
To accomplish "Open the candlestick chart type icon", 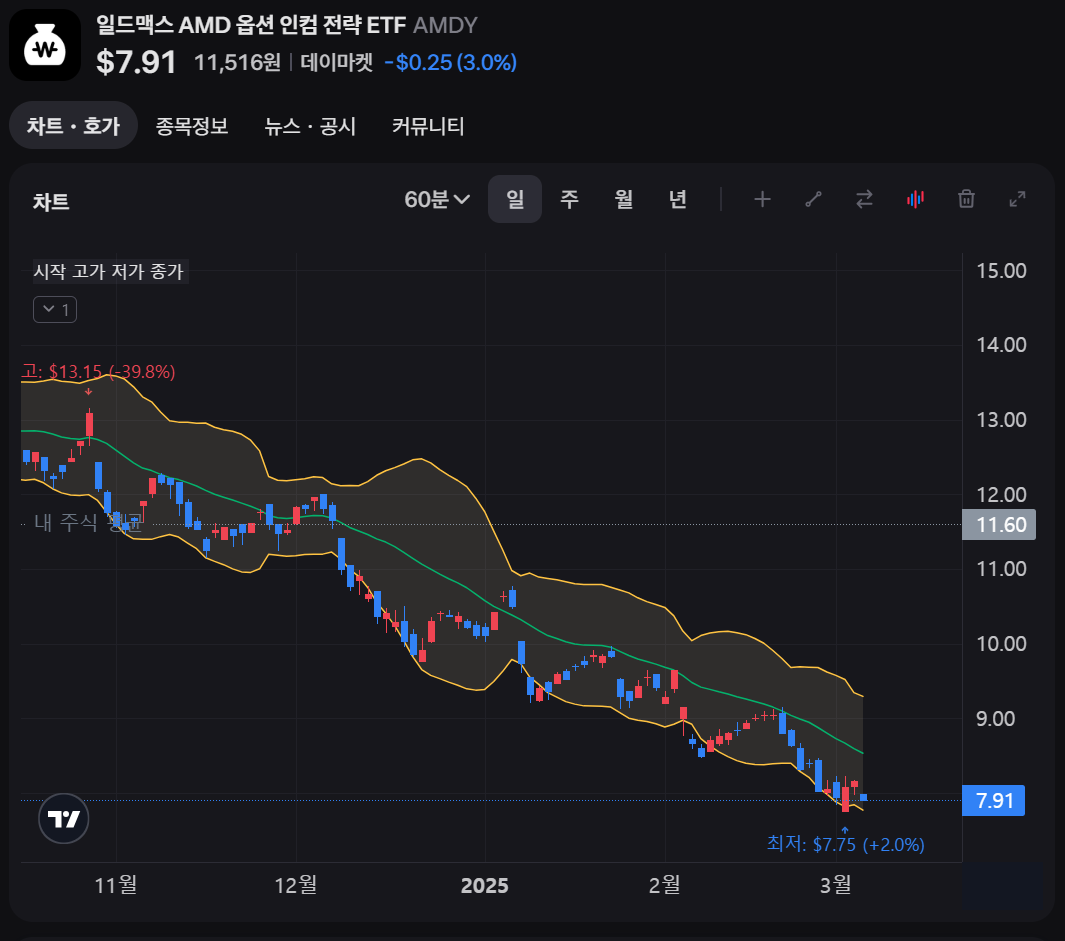I will coord(915,199).
